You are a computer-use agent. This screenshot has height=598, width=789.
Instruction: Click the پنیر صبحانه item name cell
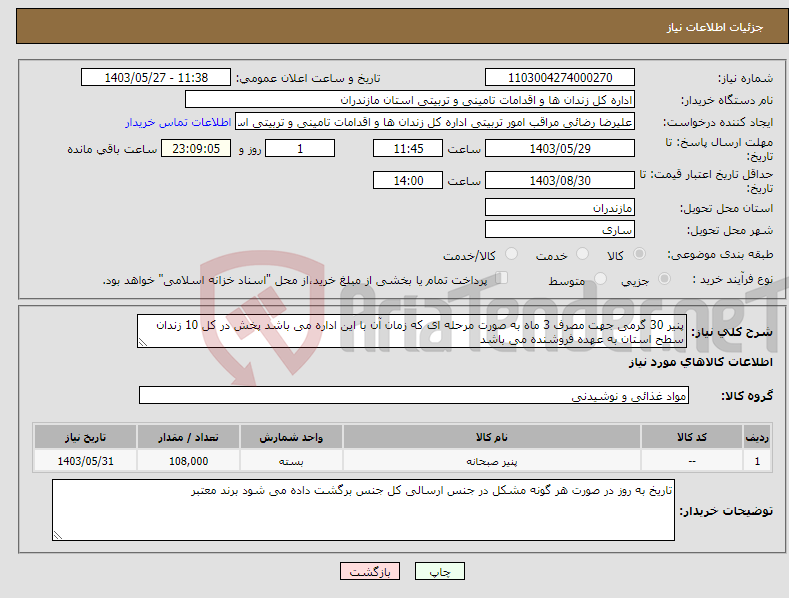point(492,461)
